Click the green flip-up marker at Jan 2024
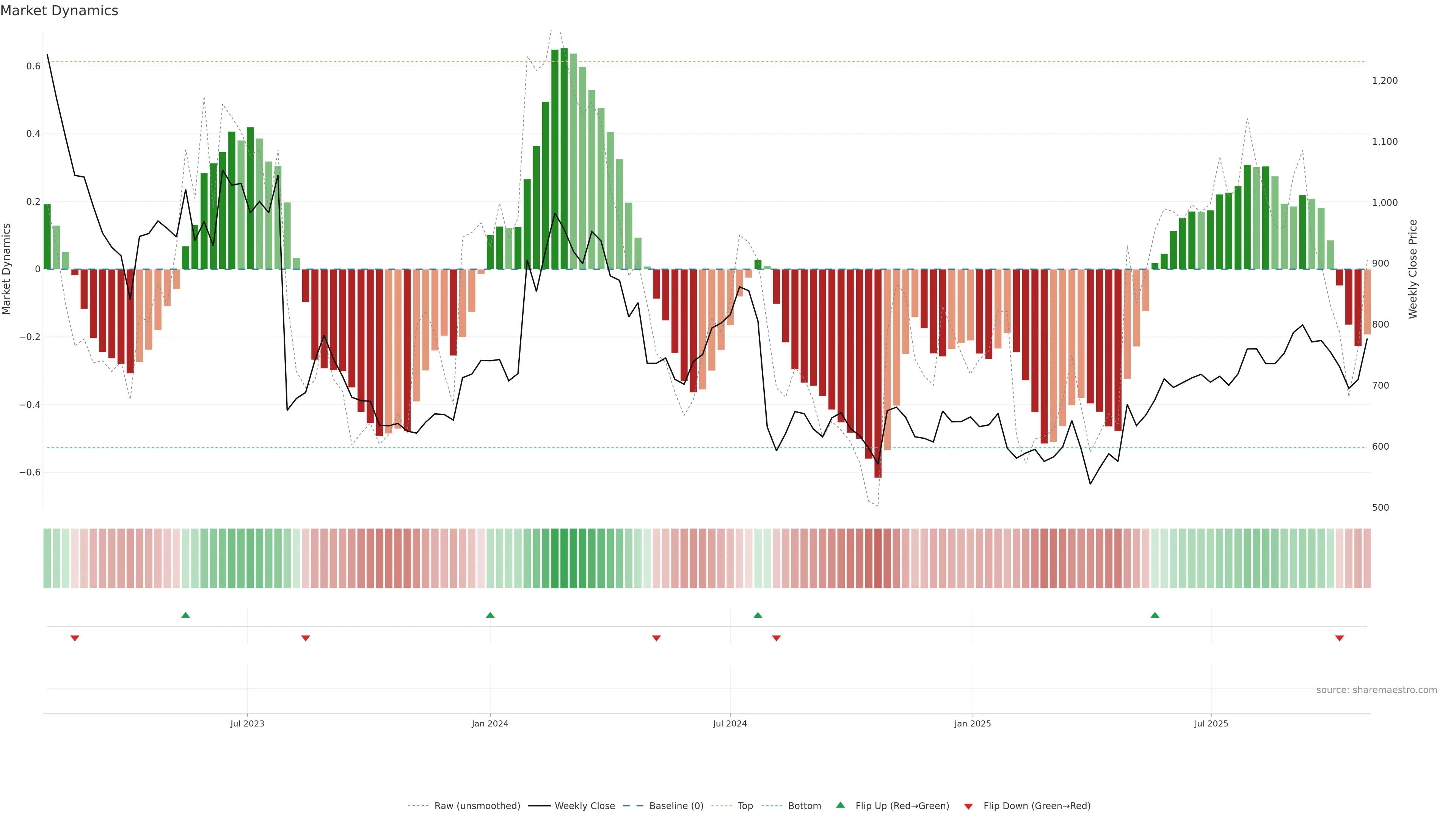1456x819 pixels. pos(490,615)
